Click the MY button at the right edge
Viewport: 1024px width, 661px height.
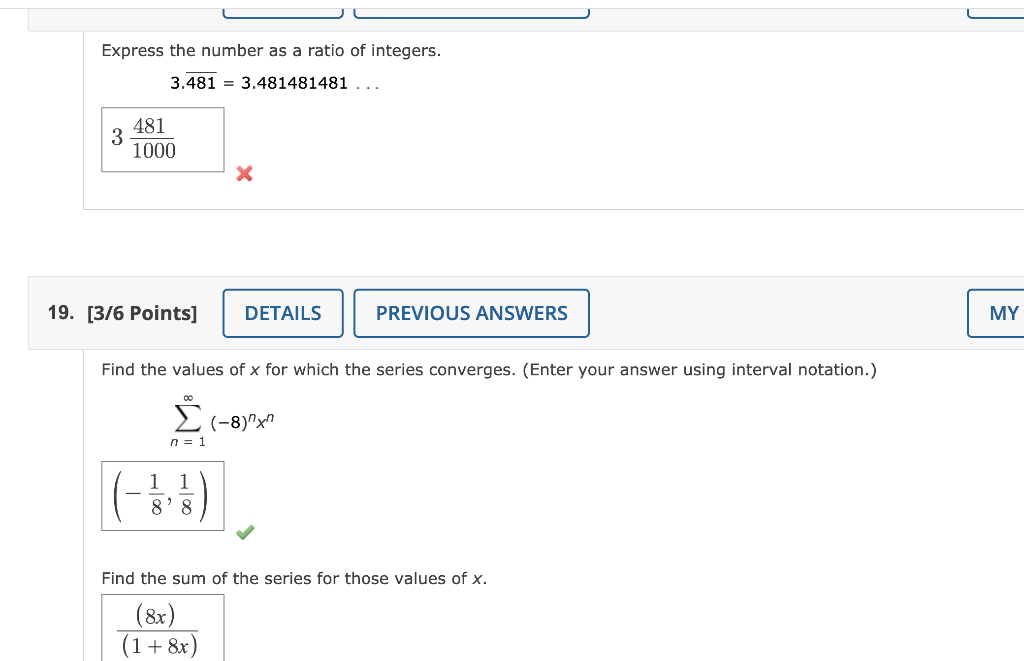[x=1003, y=313]
